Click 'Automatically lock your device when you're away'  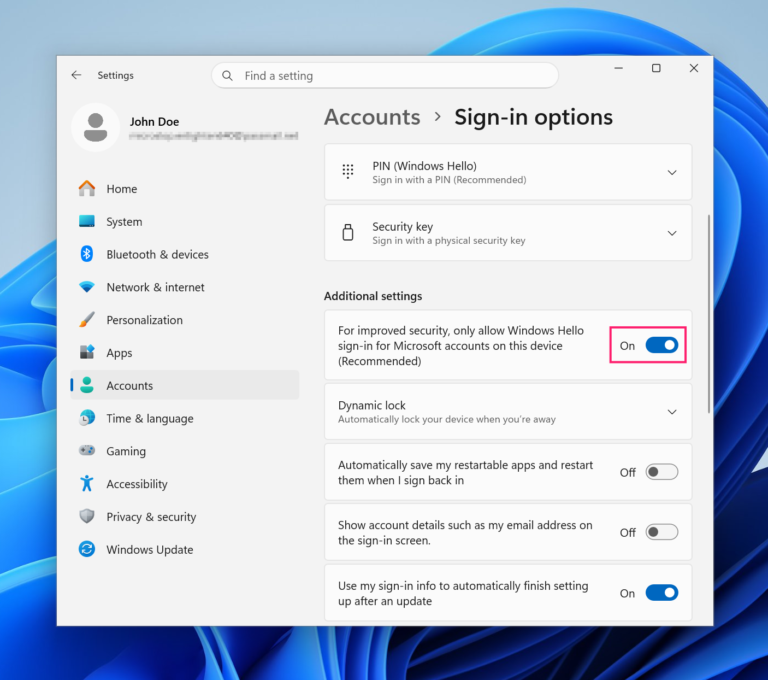click(x=447, y=419)
